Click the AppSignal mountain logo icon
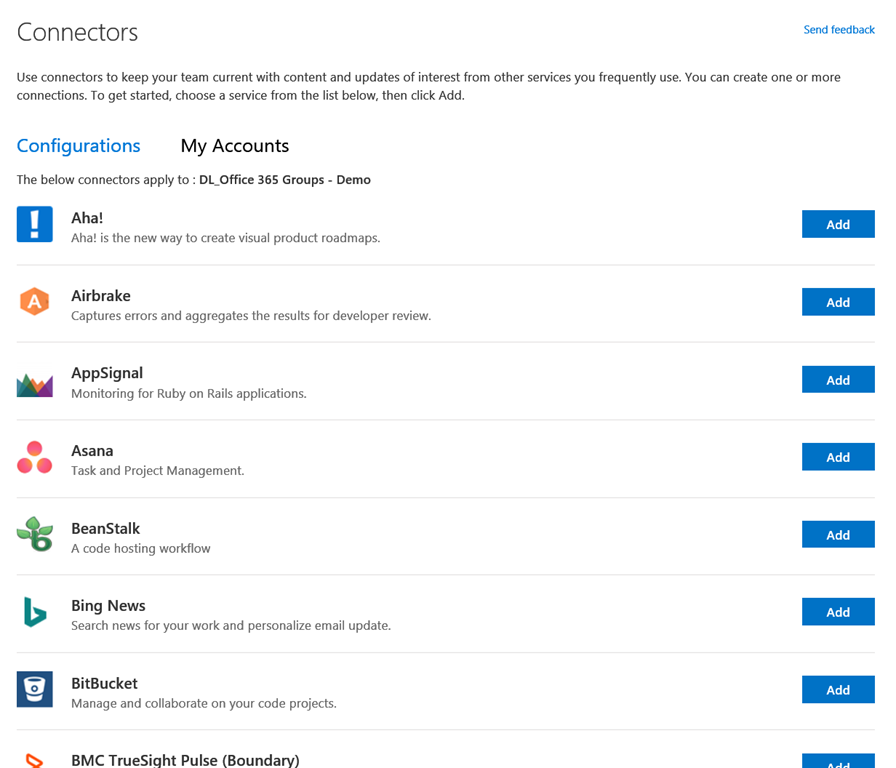 (35, 383)
